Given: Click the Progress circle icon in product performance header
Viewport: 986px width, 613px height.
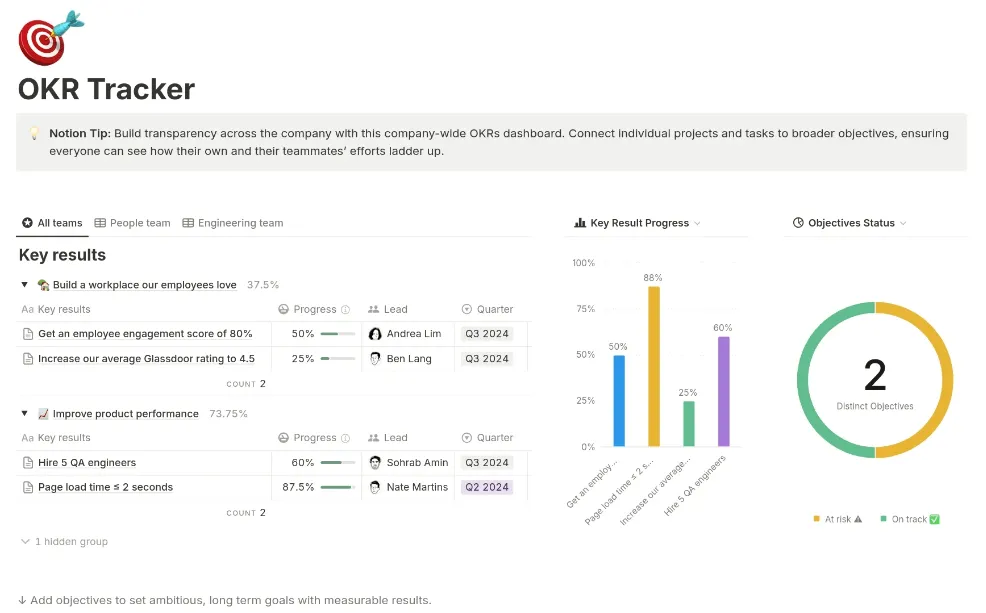Looking at the screenshot, I should point(284,438).
